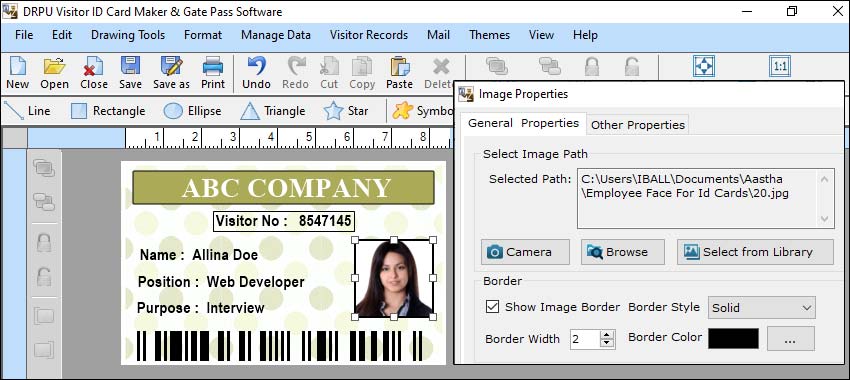The image size is (850, 380).
Task: Select the Triangle drawing tool
Action: (273, 111)
